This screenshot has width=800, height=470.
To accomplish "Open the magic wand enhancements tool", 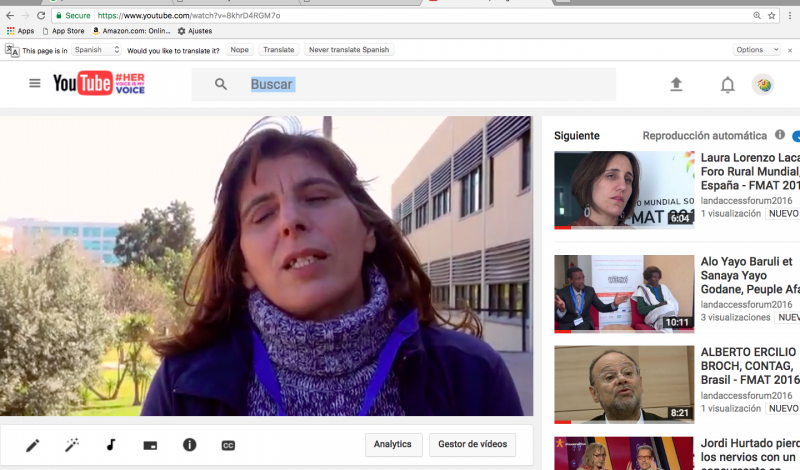I will pos(72,445).
